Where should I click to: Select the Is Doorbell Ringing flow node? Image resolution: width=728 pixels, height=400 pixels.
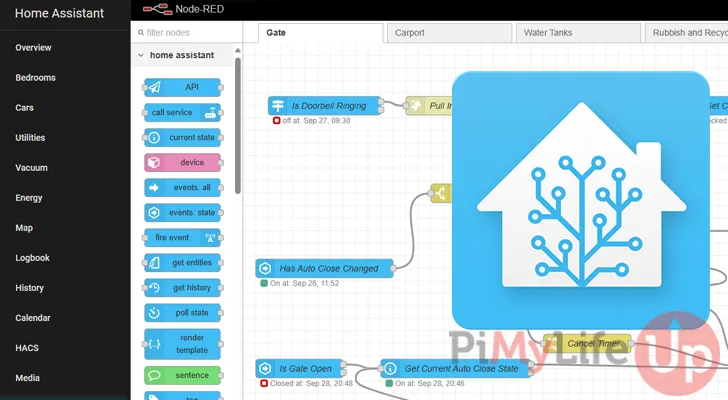tap(325, 106)
